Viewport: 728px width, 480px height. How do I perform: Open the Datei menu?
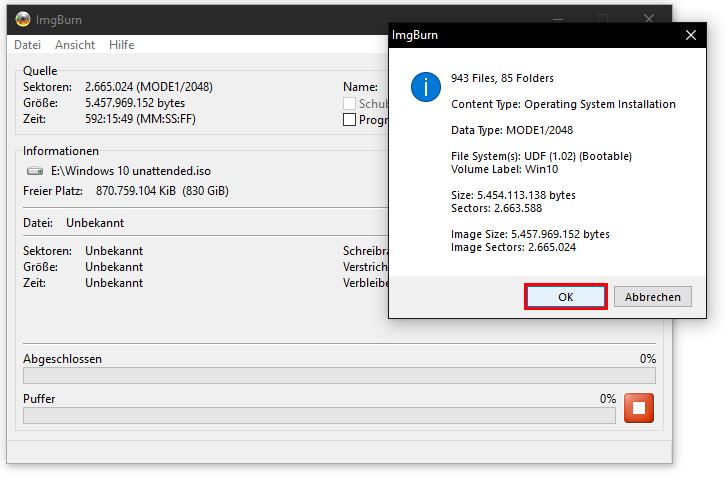click(x=27, y=45)
